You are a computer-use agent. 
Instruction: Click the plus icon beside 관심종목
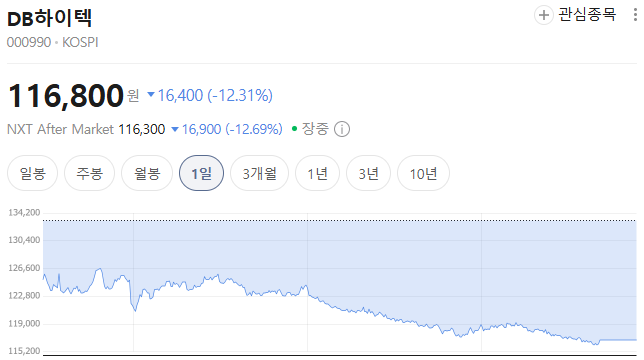tap(543, 15)
